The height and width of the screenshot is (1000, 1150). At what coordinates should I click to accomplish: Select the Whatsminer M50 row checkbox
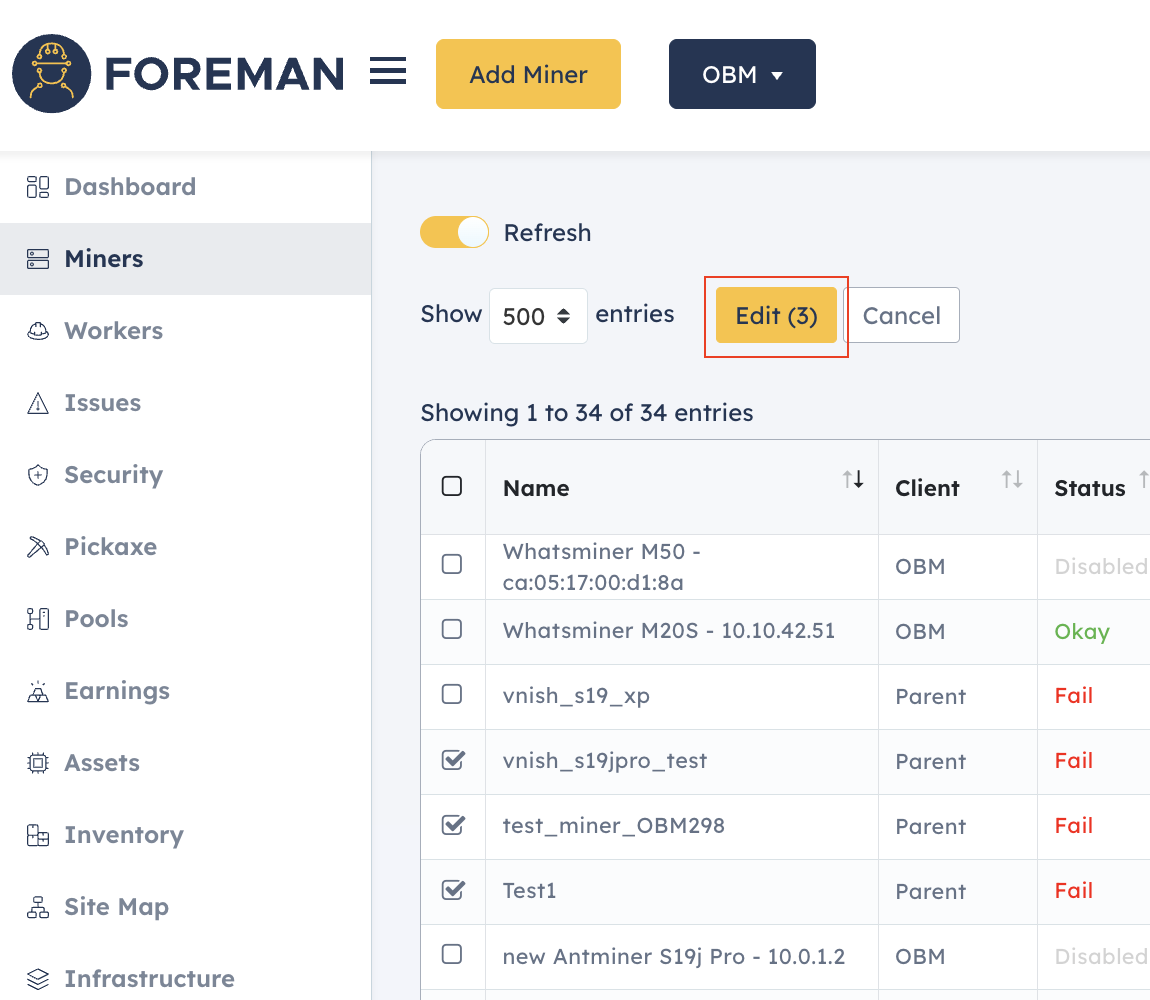tap(452, 563)
